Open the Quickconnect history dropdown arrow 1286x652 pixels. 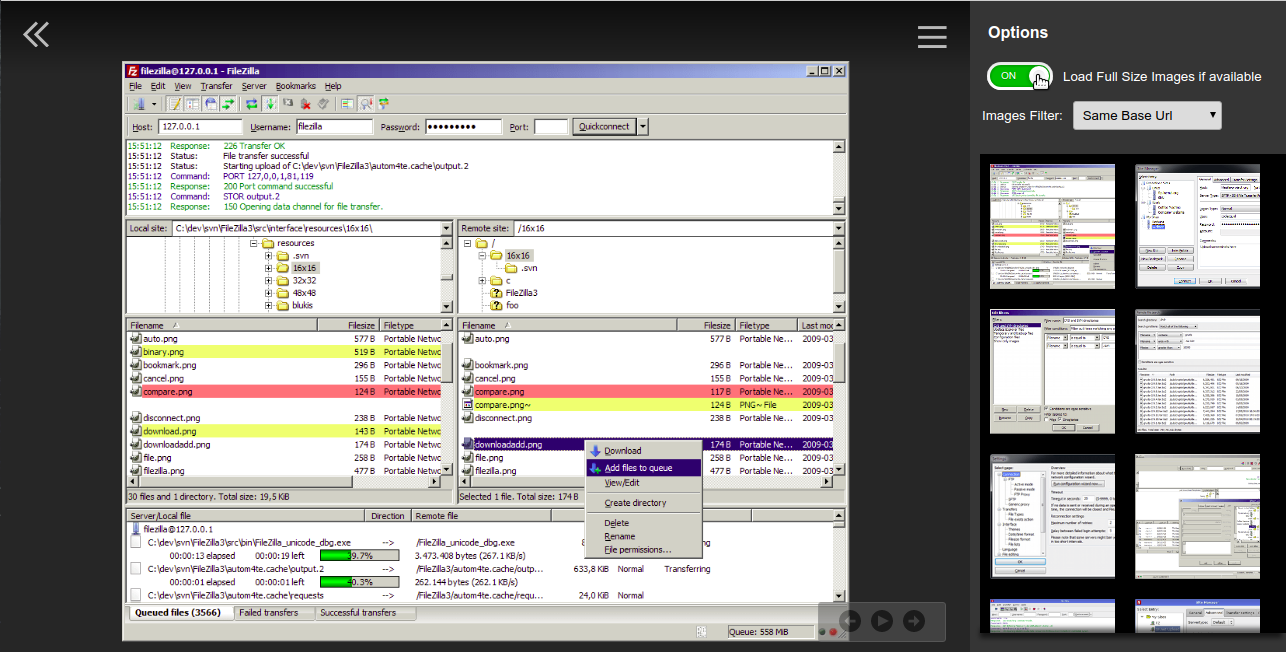pyautogui.click(x=643, y=127)
